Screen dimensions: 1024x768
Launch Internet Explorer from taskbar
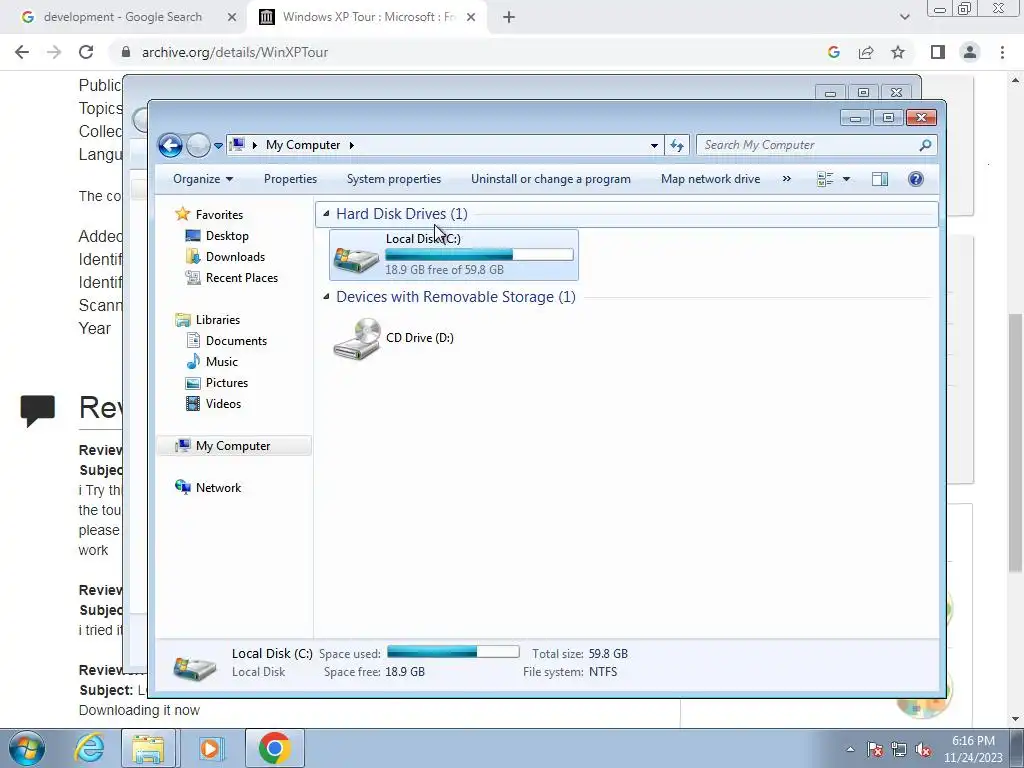click(89, 748)
